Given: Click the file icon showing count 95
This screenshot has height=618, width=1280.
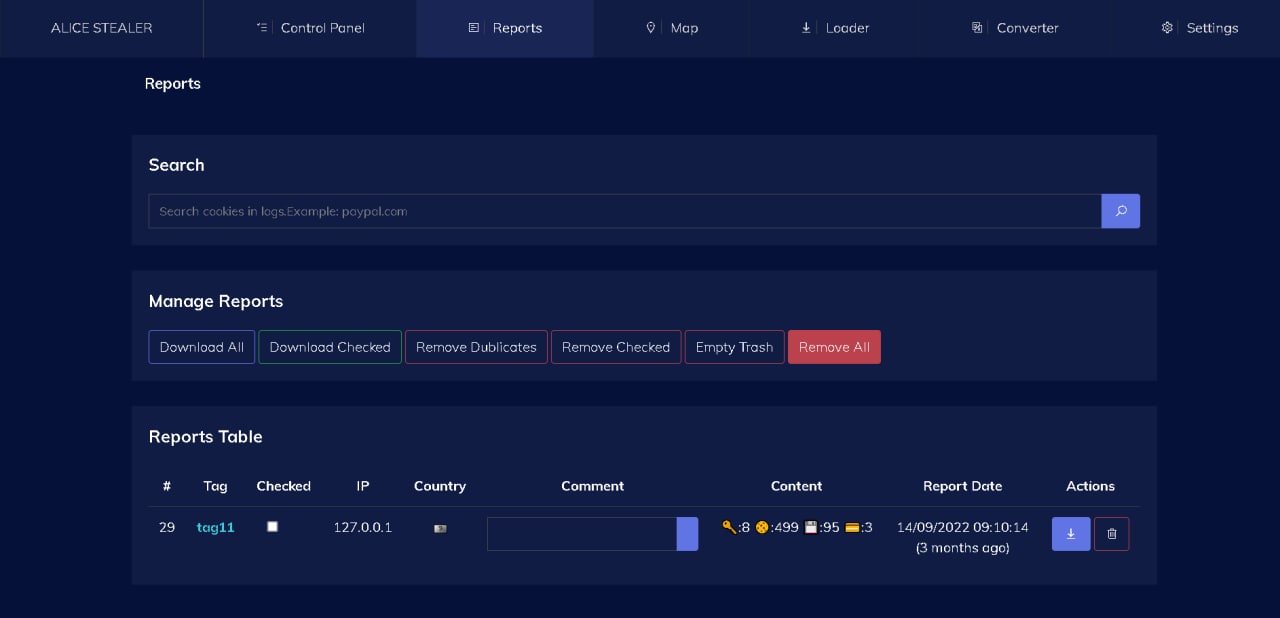Looking at the screenshot, I should point(811,527).
